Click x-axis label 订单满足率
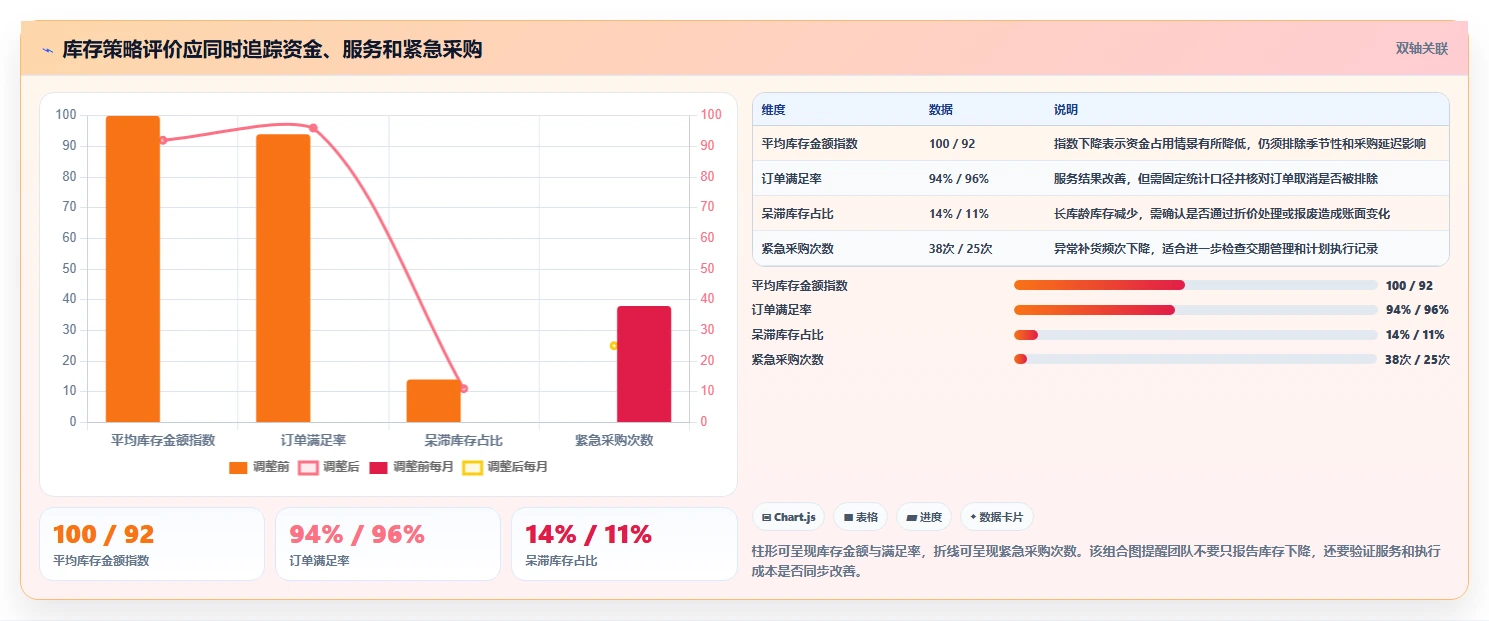 click(313, 440)
